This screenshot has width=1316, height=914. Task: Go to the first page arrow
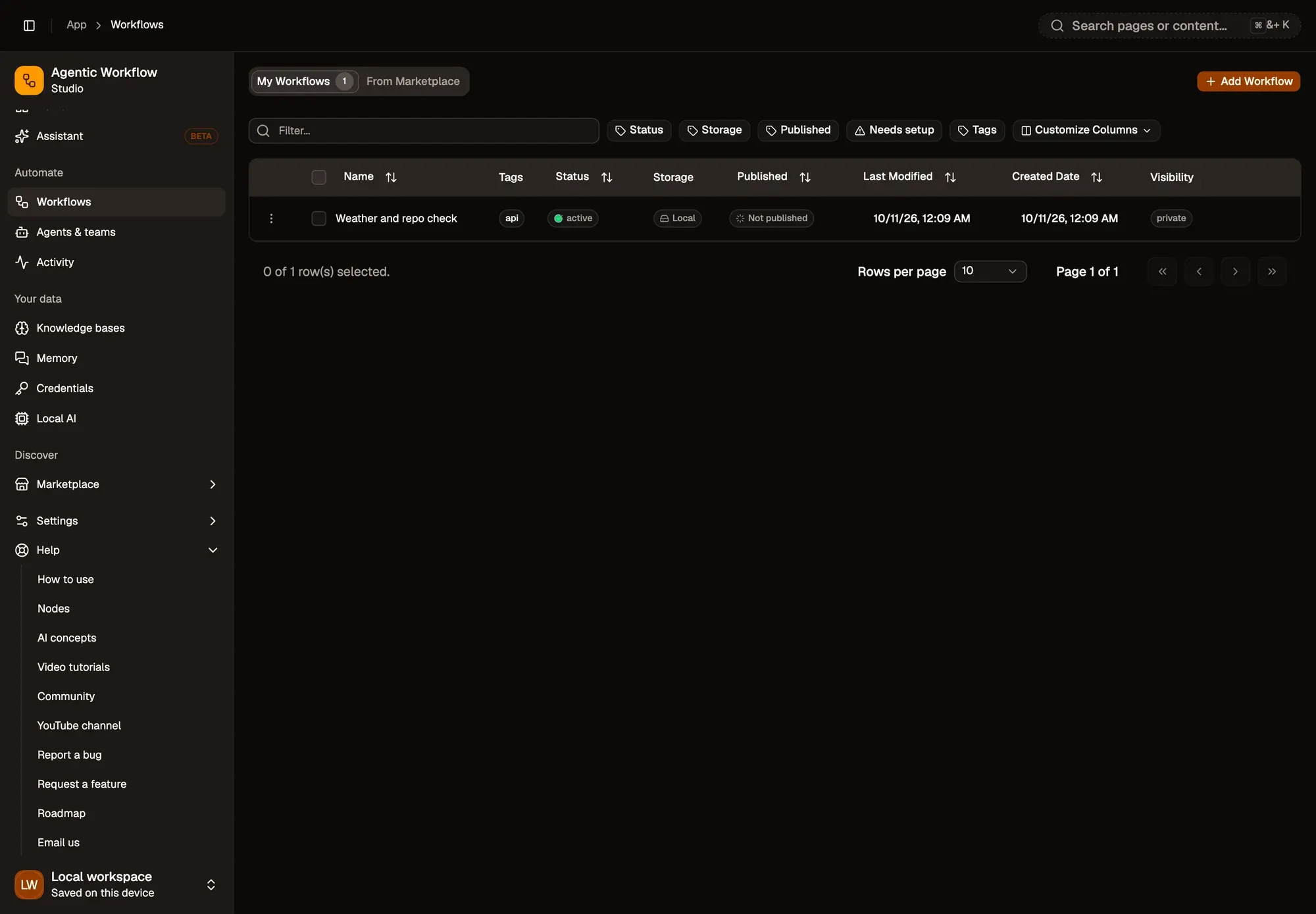(x=1162, y=272)
